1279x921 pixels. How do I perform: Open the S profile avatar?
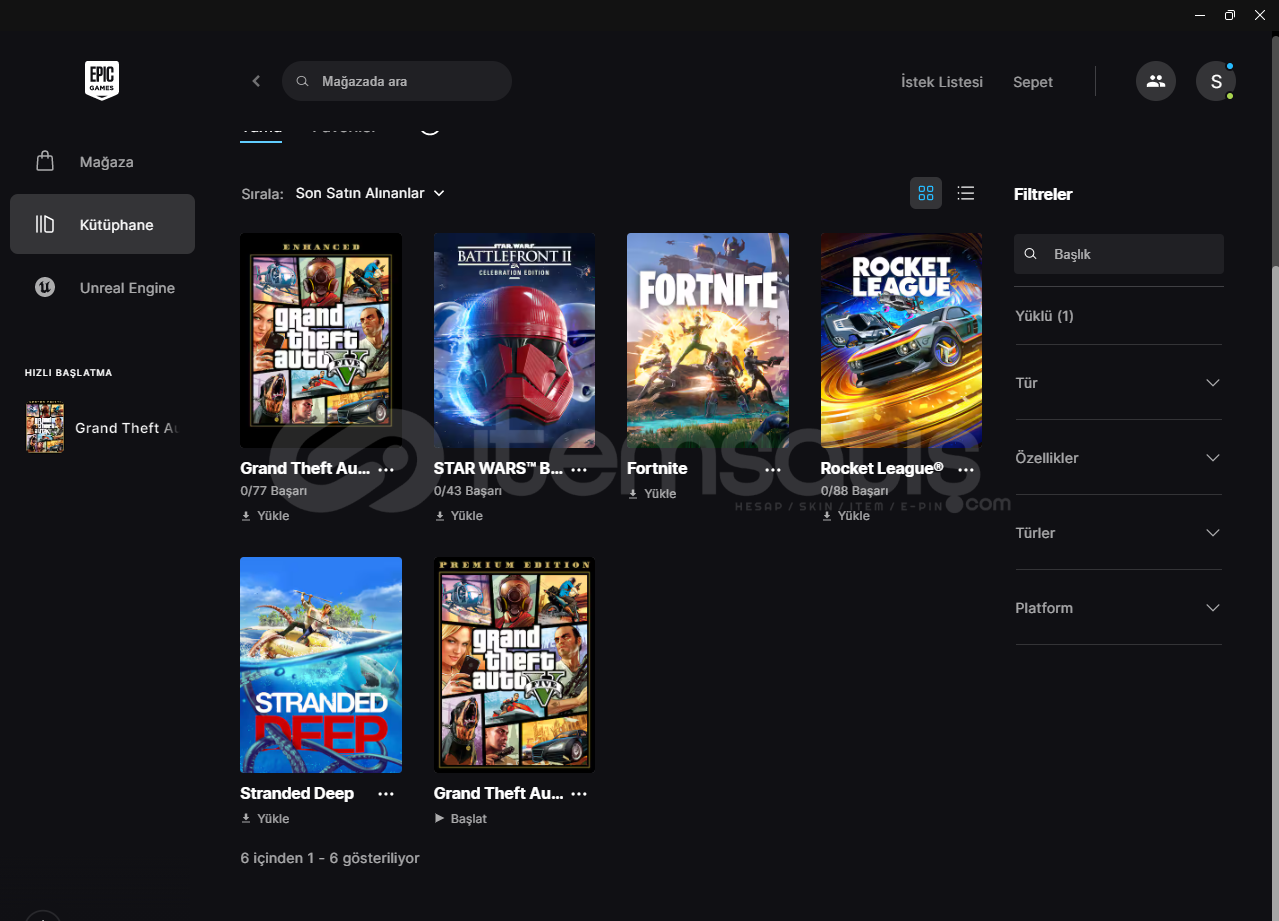tap(1216, 81)
